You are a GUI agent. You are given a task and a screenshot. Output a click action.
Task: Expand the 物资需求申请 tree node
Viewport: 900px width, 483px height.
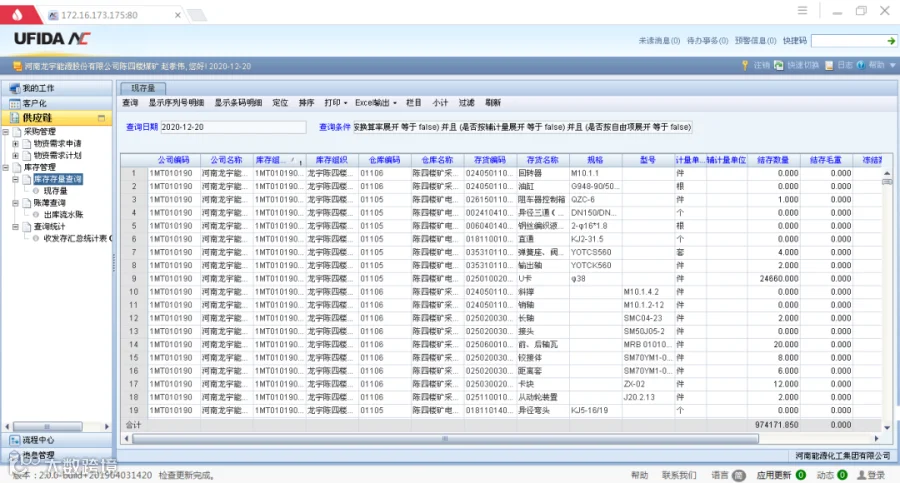pos(15,144)
